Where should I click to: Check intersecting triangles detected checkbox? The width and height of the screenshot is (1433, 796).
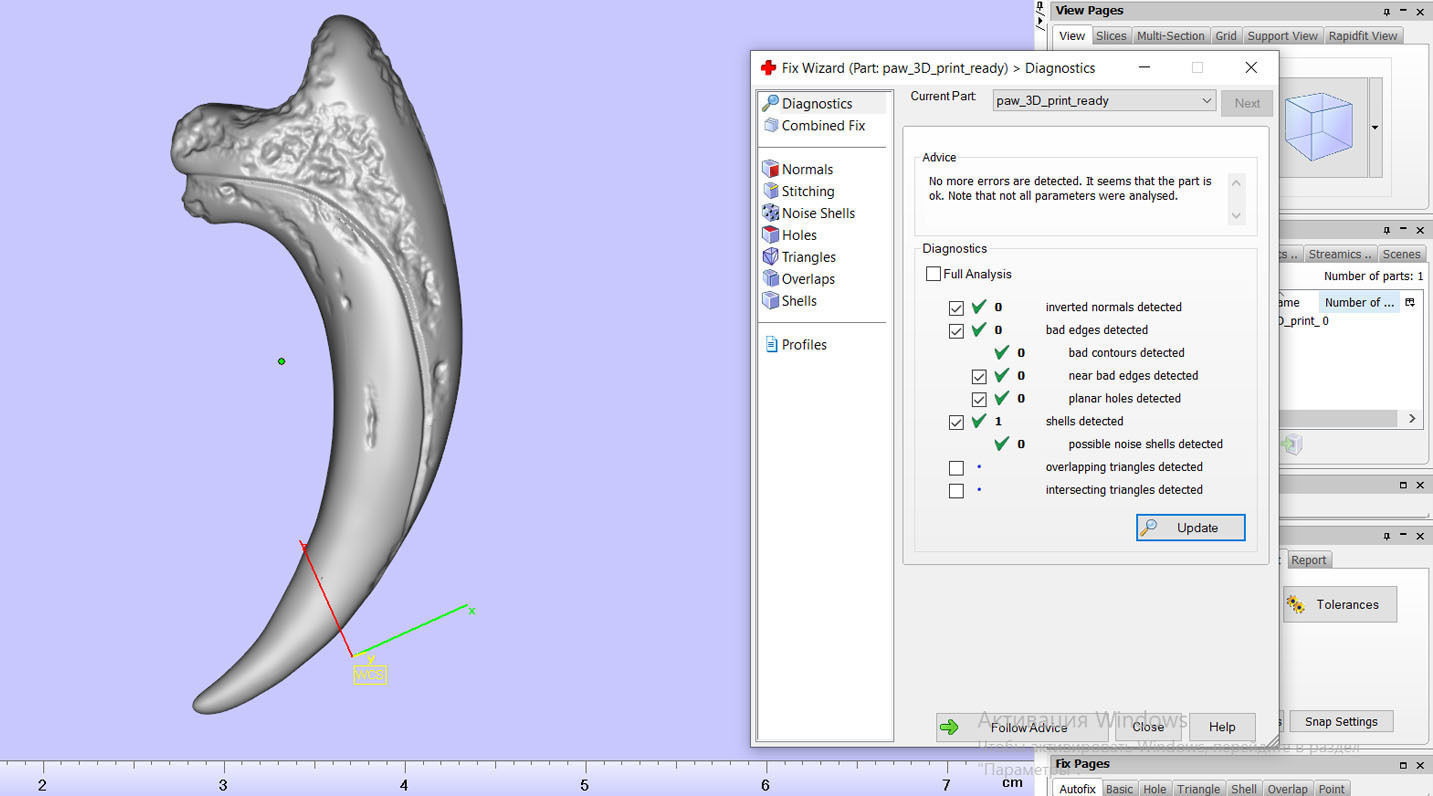tap(956, 491)
